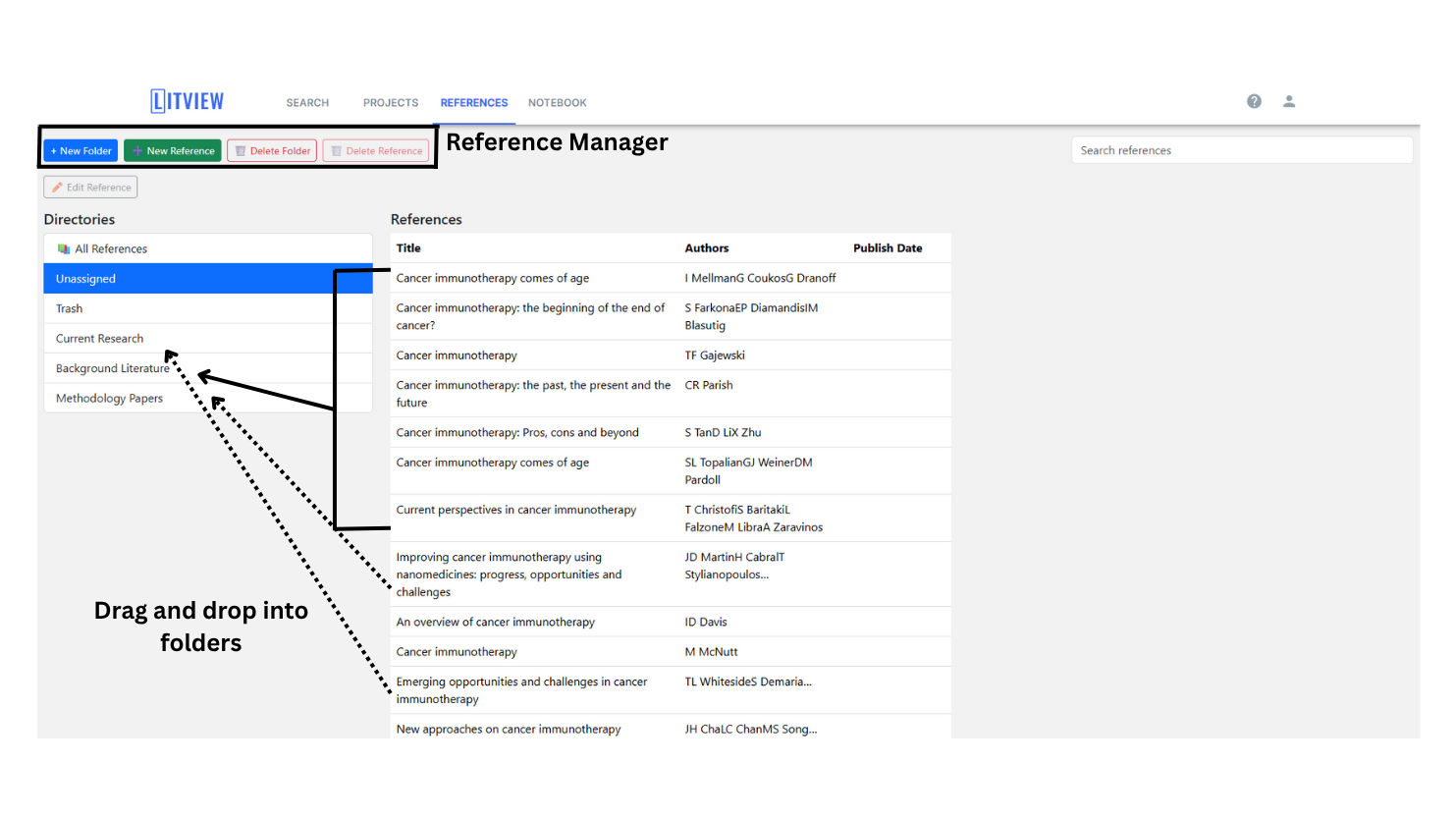Select 'New approaches on cancer immunotherapy'
The width and height of the screenshot is (1456, 819).
pos(671,729)
